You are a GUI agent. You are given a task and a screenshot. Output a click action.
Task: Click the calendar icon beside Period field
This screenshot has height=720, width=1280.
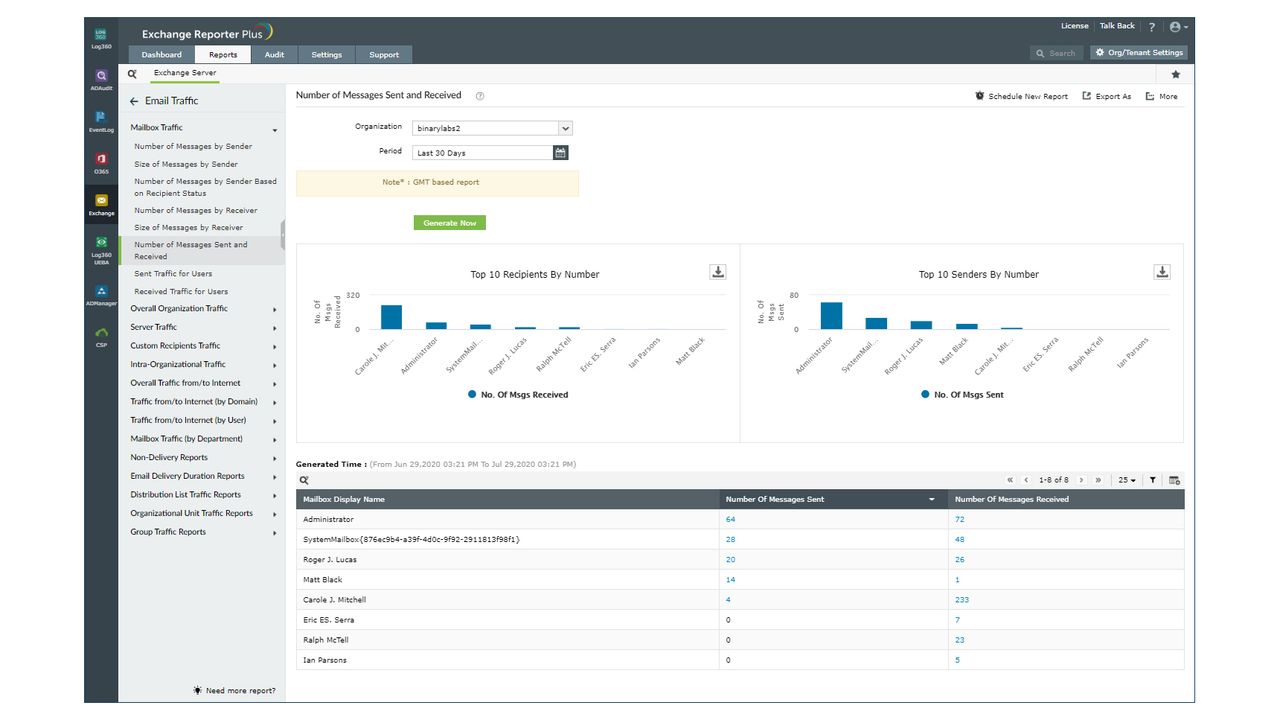click(x=560, y=152)
